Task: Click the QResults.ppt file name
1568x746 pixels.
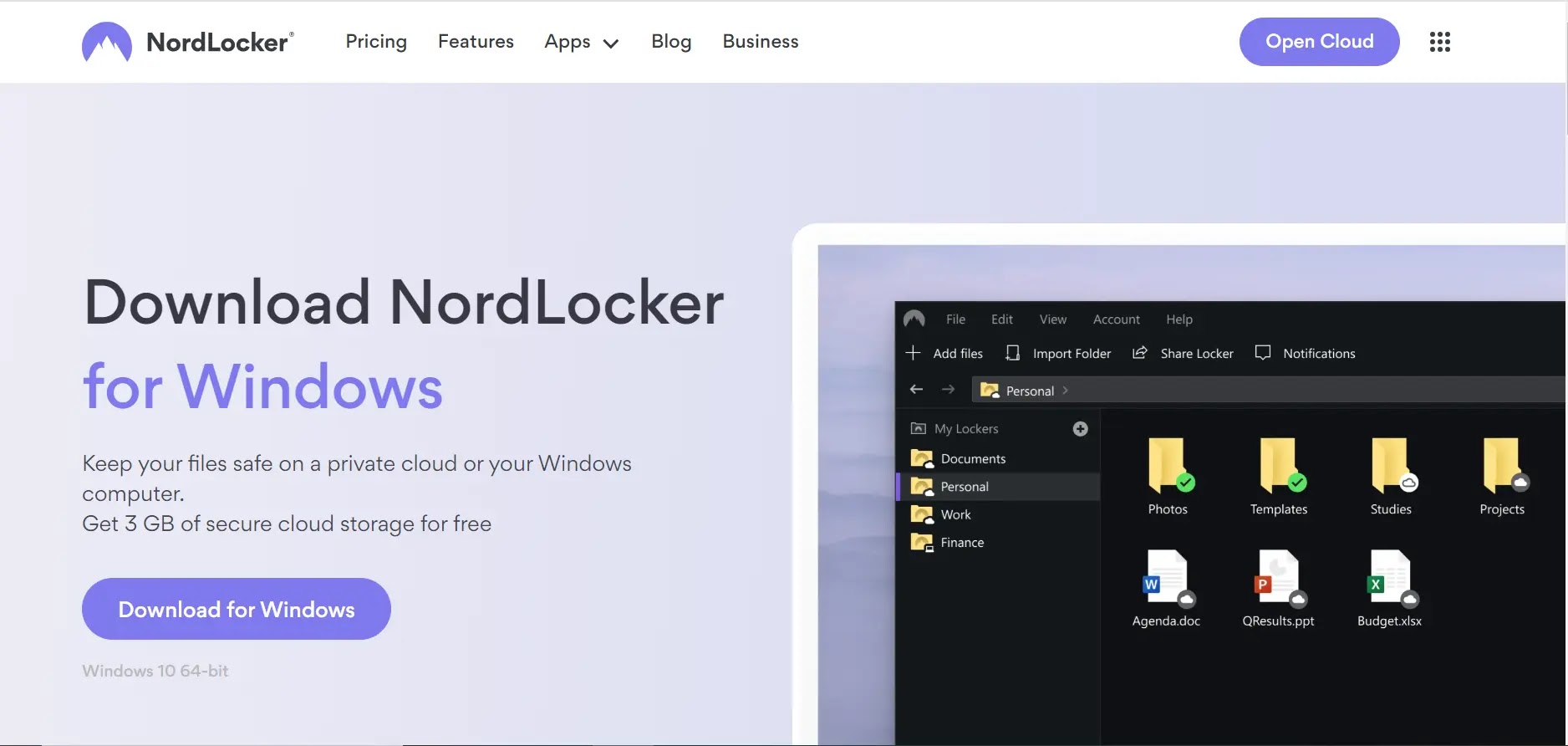Action: click(1278, 621)
